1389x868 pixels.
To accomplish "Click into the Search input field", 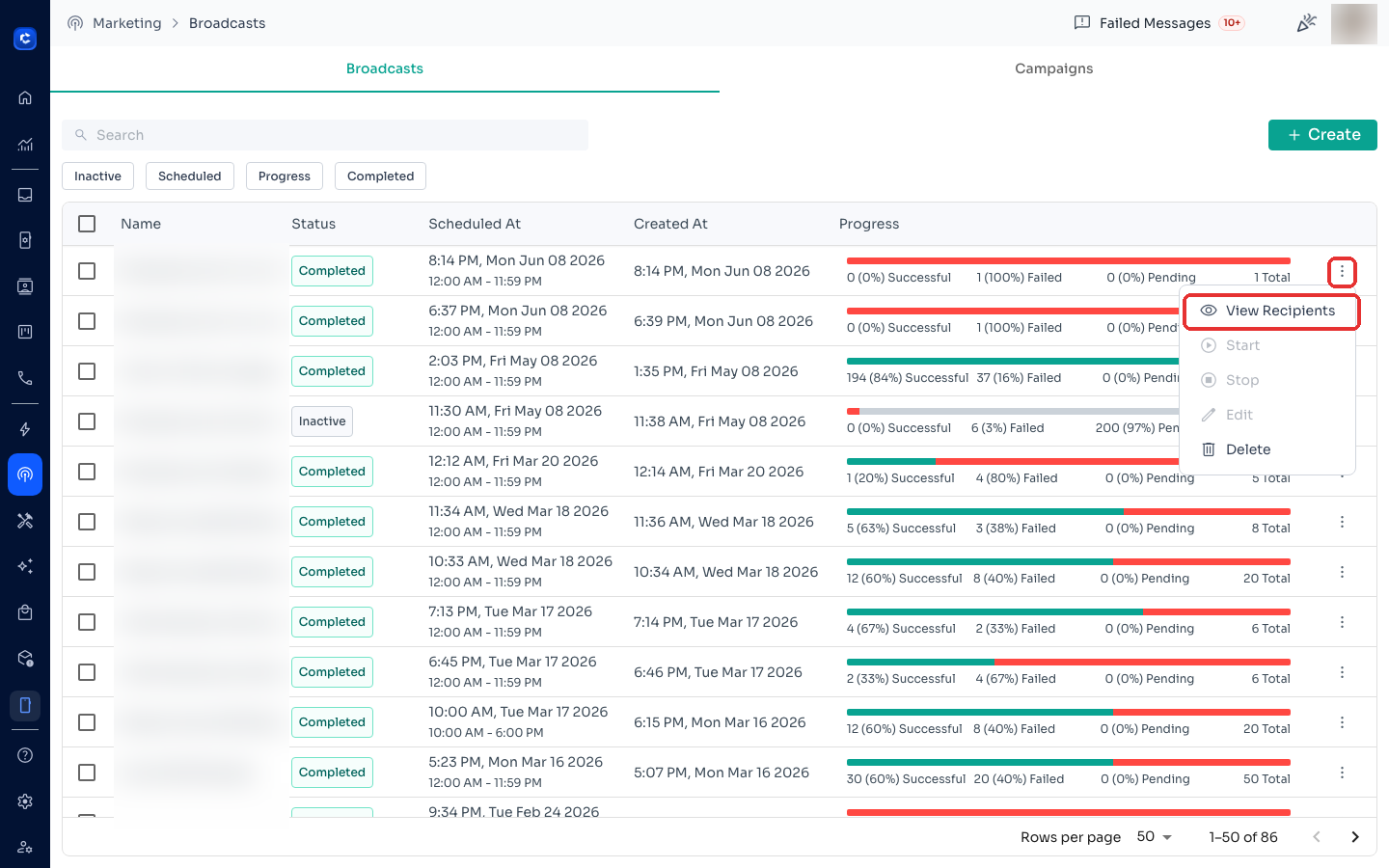I will pyautogui.click(x=325, y=135).
